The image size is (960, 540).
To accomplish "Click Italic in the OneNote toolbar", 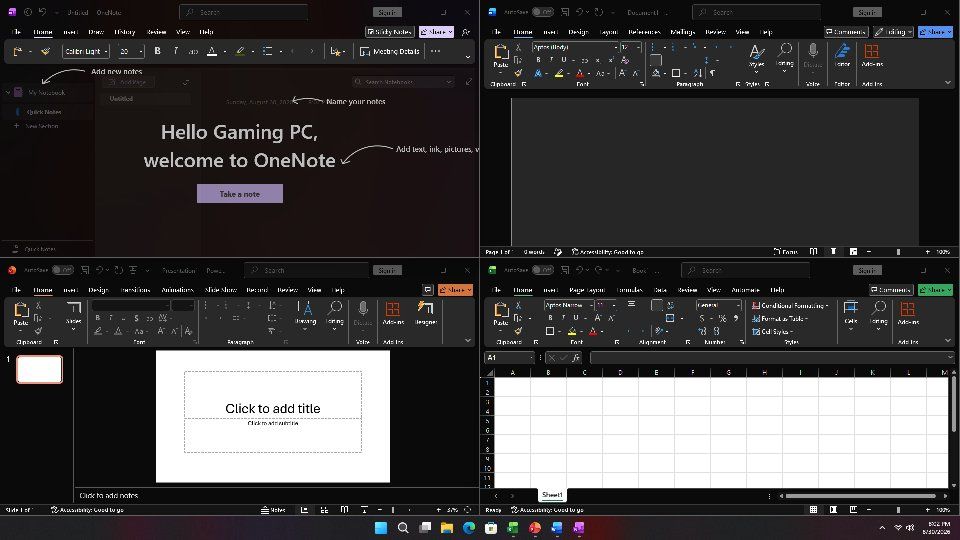I will coord(176,51).
